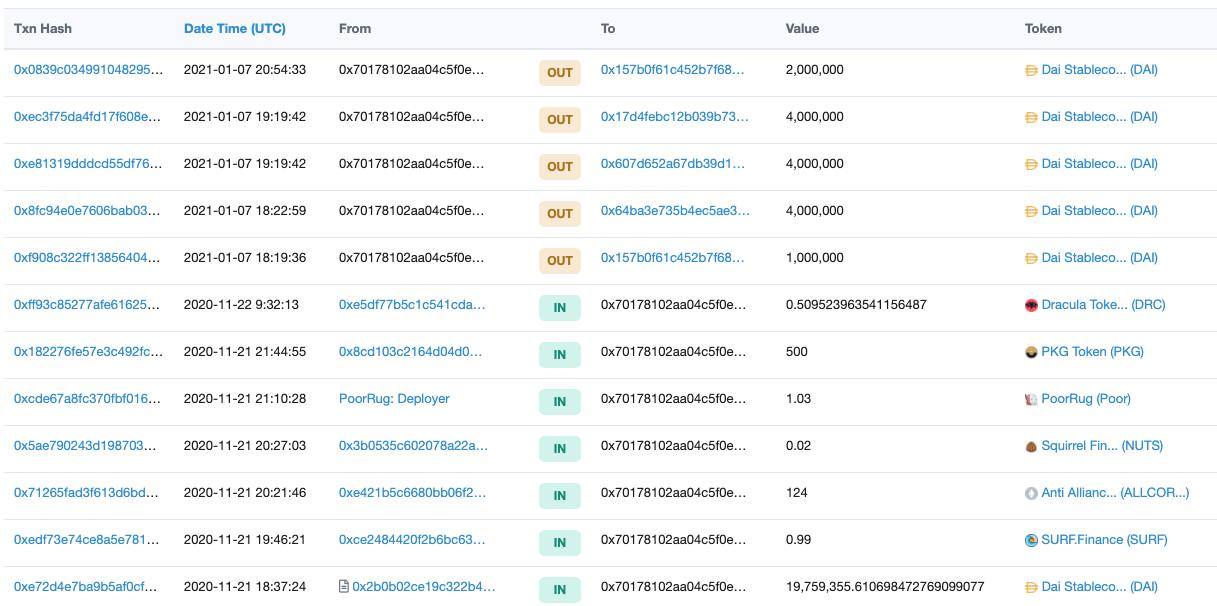
Task: Click the PKG Token icon
Action: [1031, 352]
